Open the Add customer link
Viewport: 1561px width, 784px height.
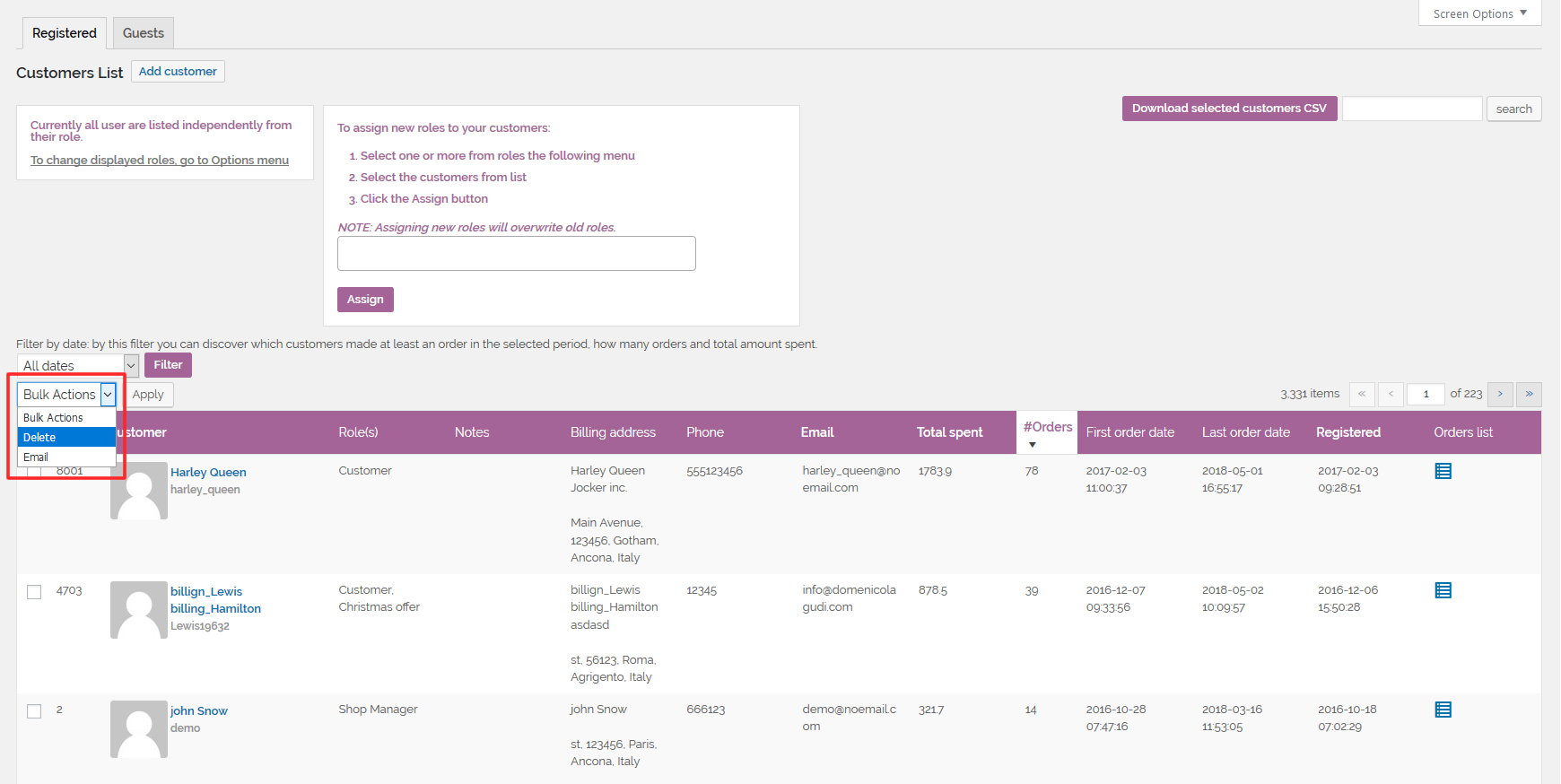point(178,72)
